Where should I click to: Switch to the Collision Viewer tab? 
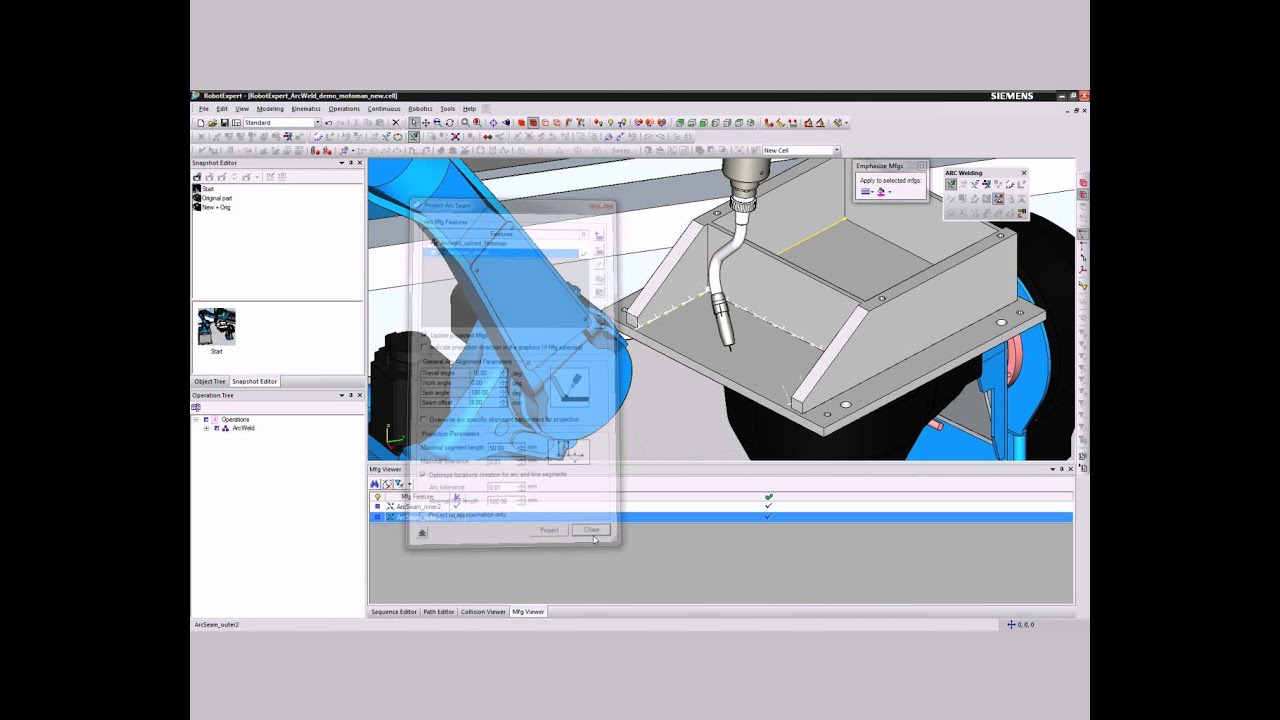pyautogui.click(x=483, y=612)
